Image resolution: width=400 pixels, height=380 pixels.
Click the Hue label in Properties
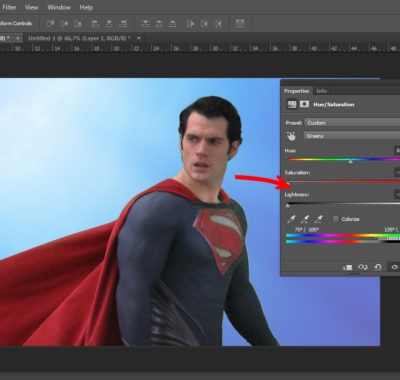tap(290, 151)
